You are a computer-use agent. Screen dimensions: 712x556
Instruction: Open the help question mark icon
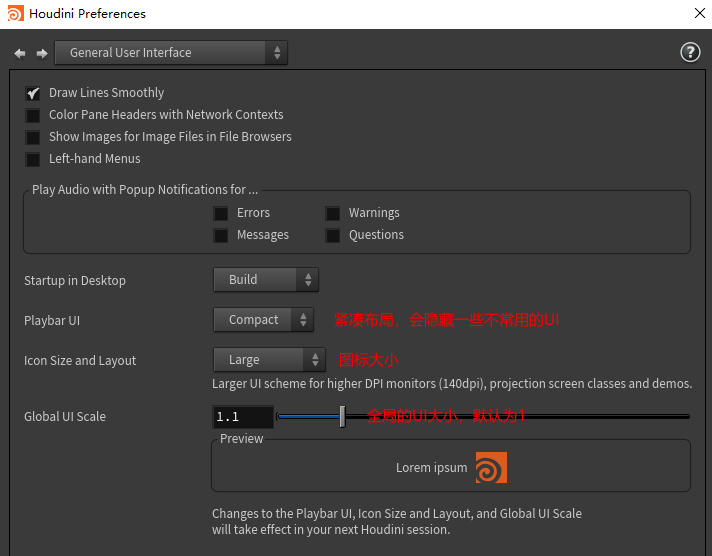(690, 52)
